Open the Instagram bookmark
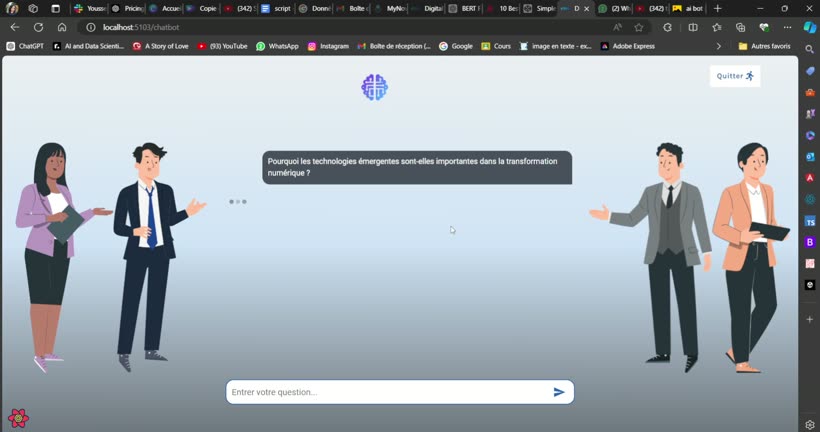 pos(328,46)
